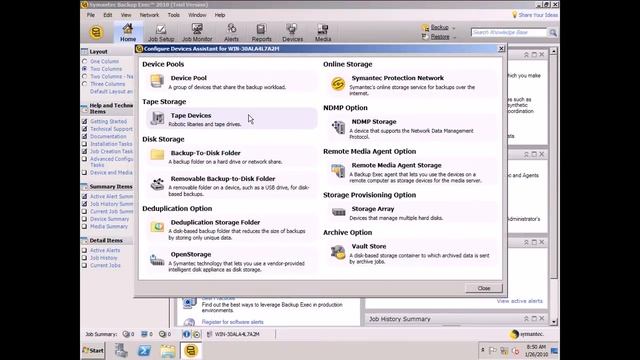Click the Windows Start button

(x=93, y=350)
